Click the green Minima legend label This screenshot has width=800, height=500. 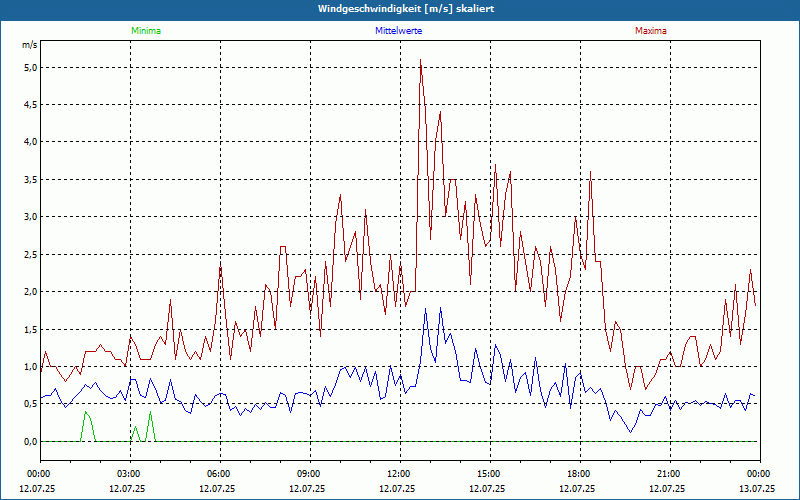pyautogui.click(x=146, y=31)
